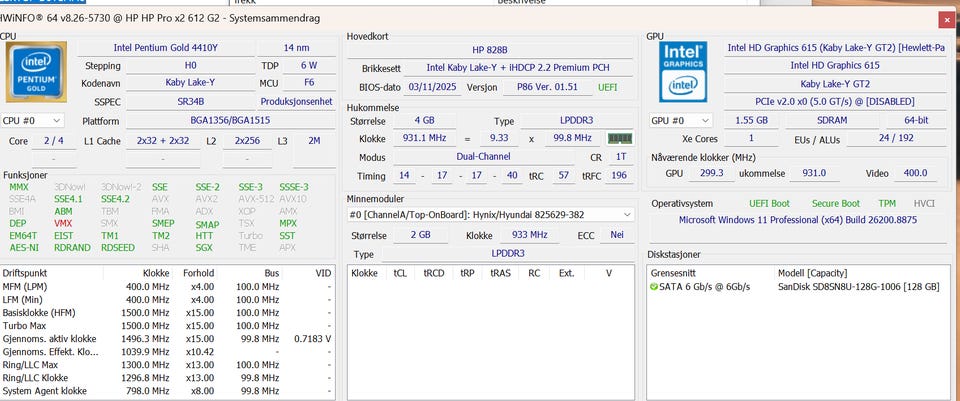Click the P86 Ver. 01.51 version field

click(x=547, y=87)
